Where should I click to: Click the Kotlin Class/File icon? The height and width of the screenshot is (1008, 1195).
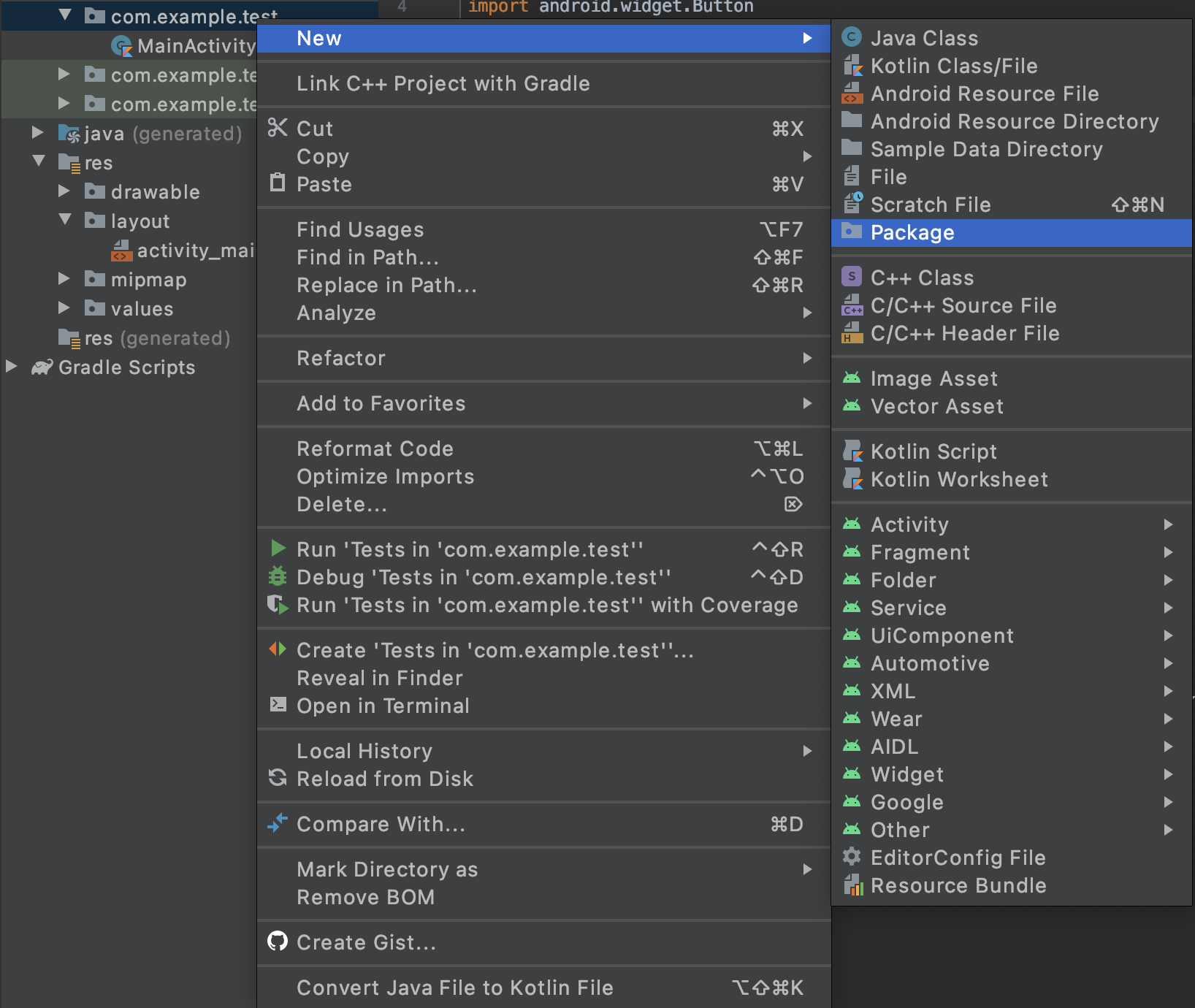[x=852, y=65]
